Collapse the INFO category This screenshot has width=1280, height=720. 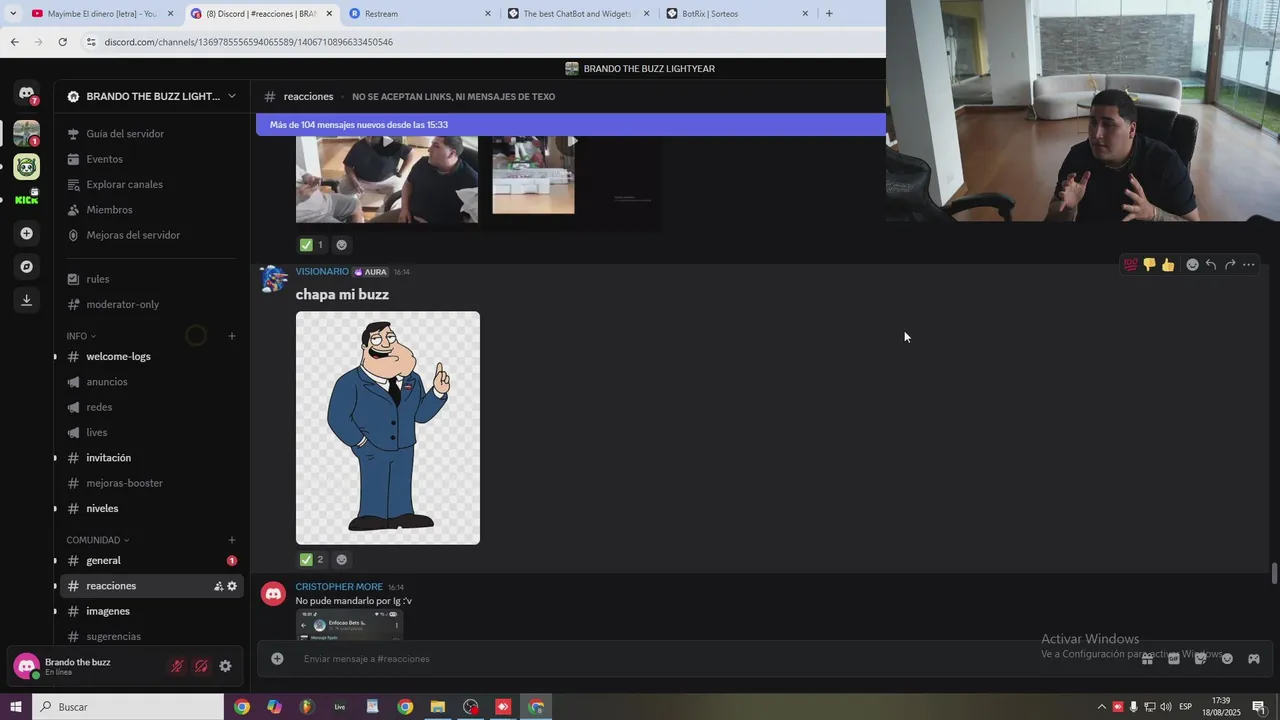pos(82,336)
